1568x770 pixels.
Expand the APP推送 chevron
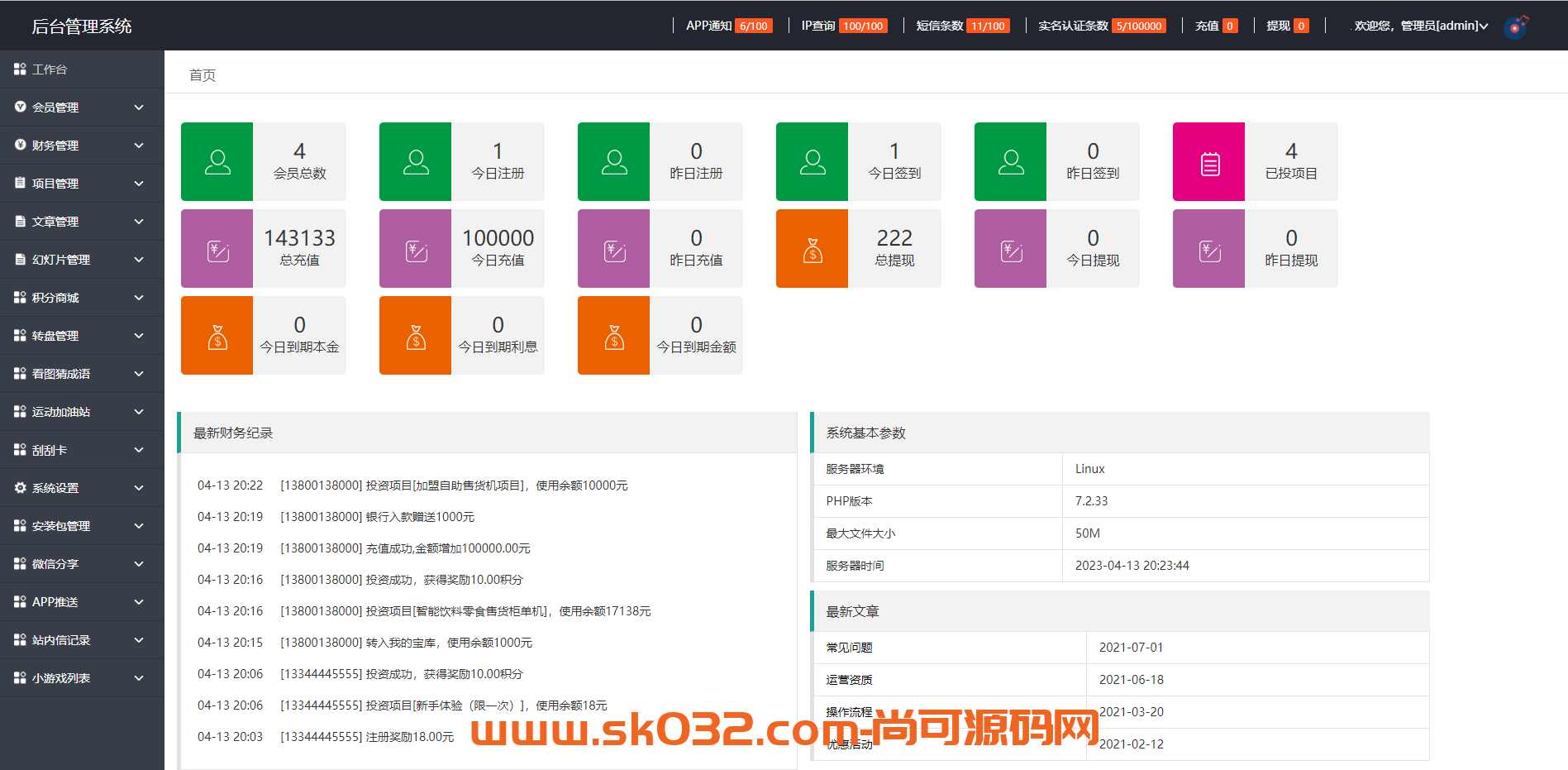point(139,602)
